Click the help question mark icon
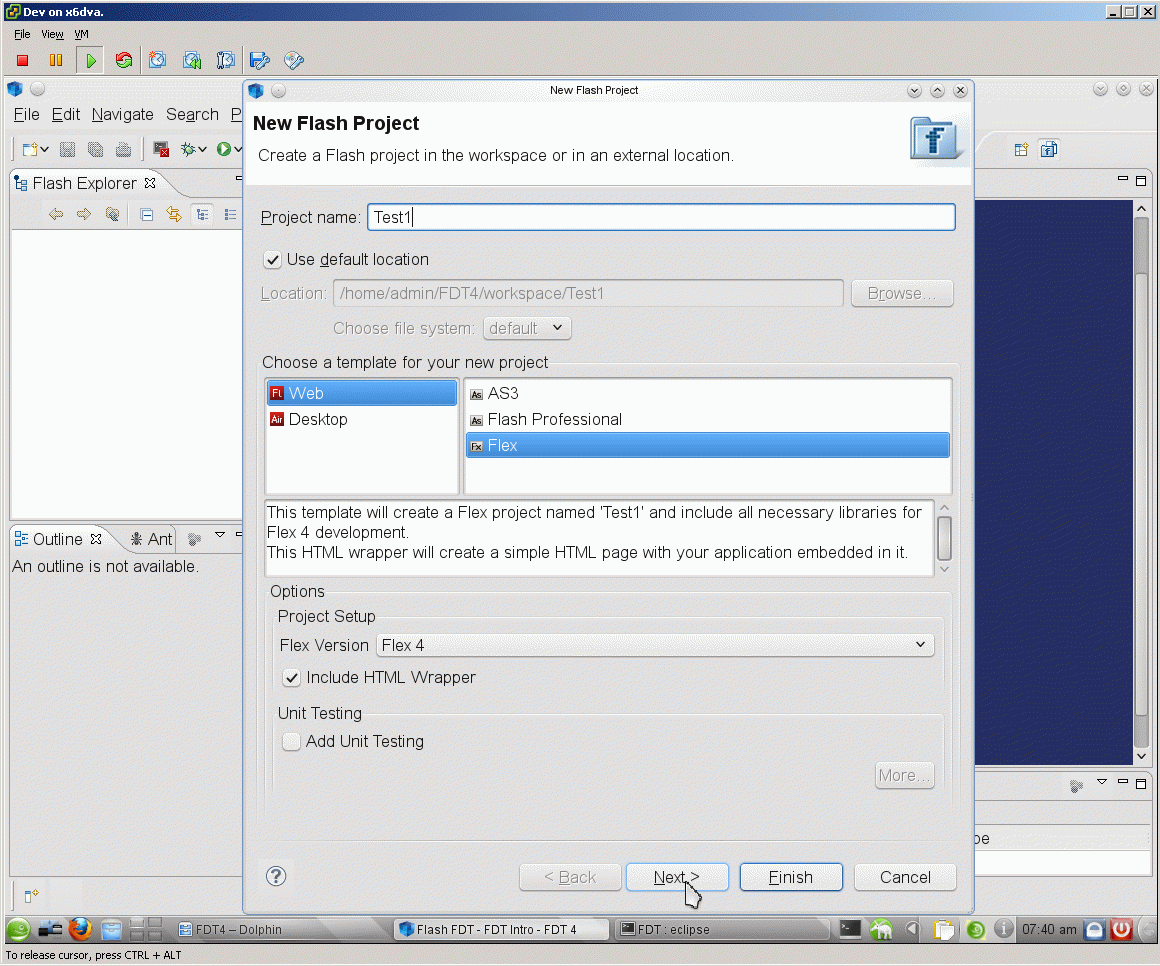Viewport: 1160px width, 966px height. coord(276,877)
